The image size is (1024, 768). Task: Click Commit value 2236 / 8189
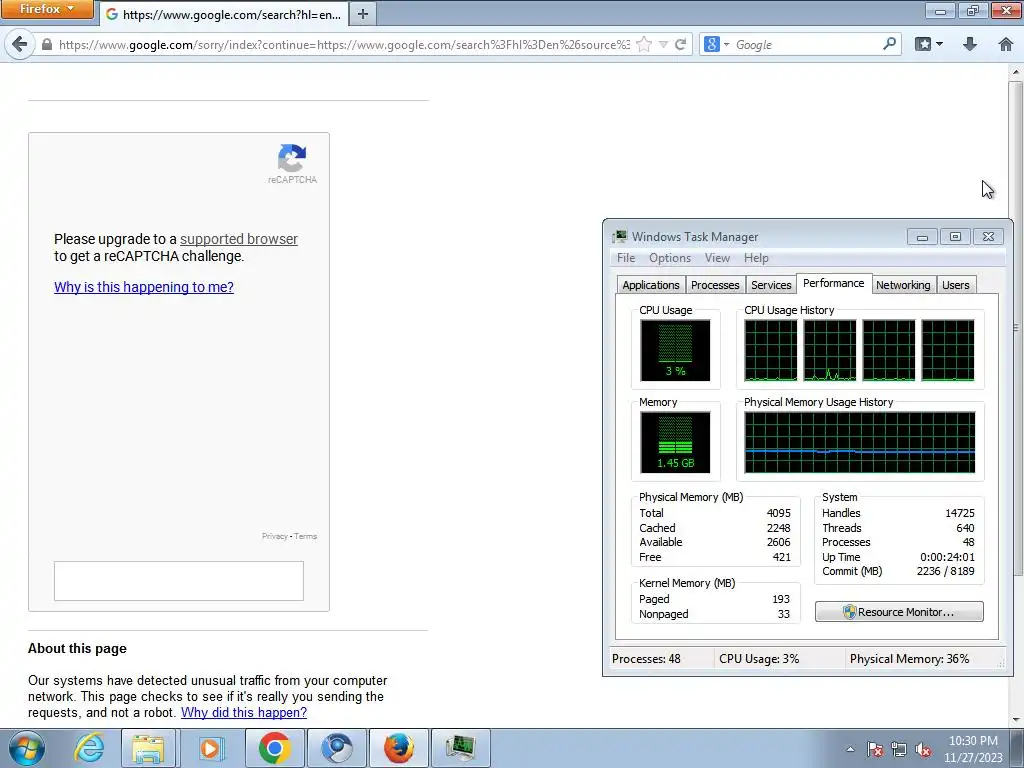pos(945,571)
